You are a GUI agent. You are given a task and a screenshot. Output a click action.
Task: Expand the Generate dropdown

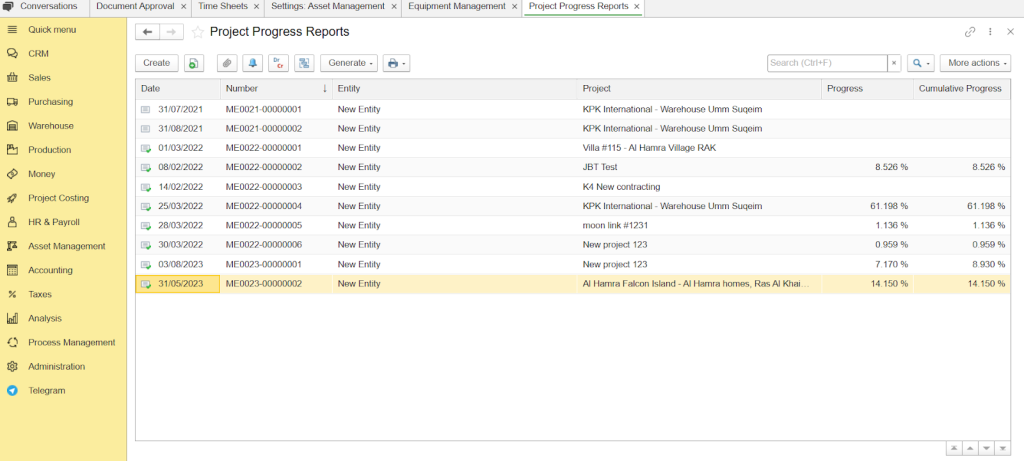coord(349,63)
